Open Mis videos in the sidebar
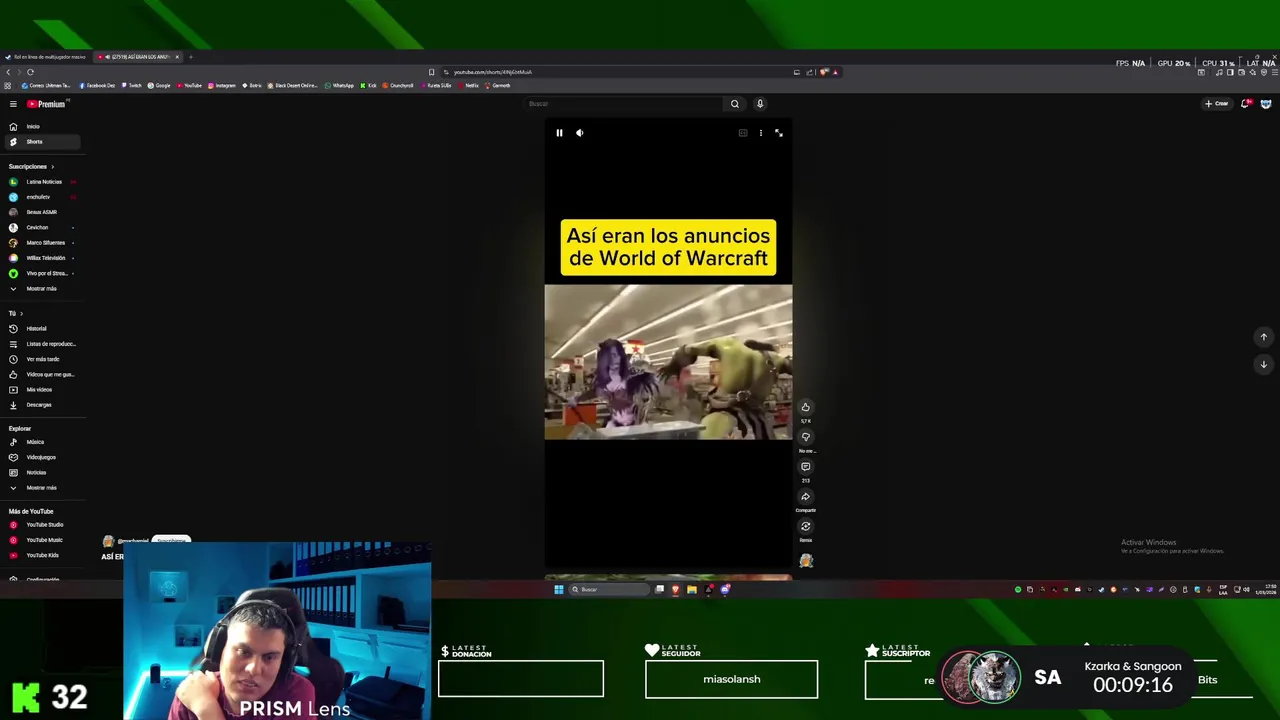Screen dimensions: 1280x720 click(x=40, y=390)
